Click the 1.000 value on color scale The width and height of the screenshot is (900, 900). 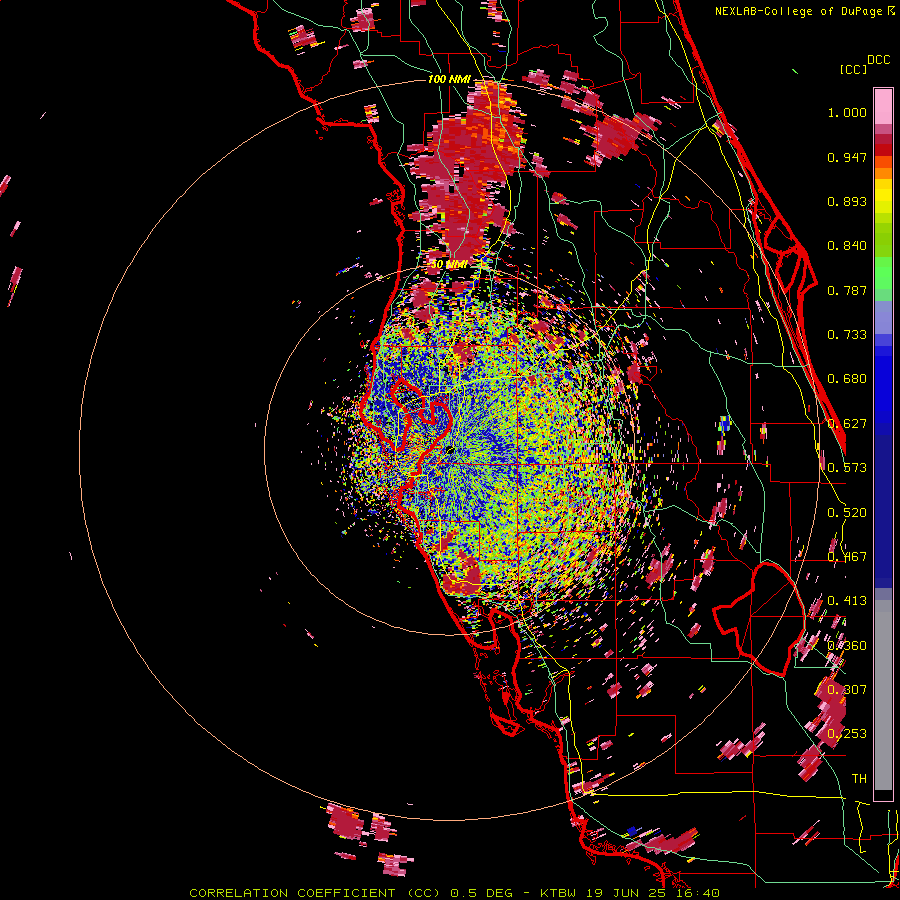847,112
